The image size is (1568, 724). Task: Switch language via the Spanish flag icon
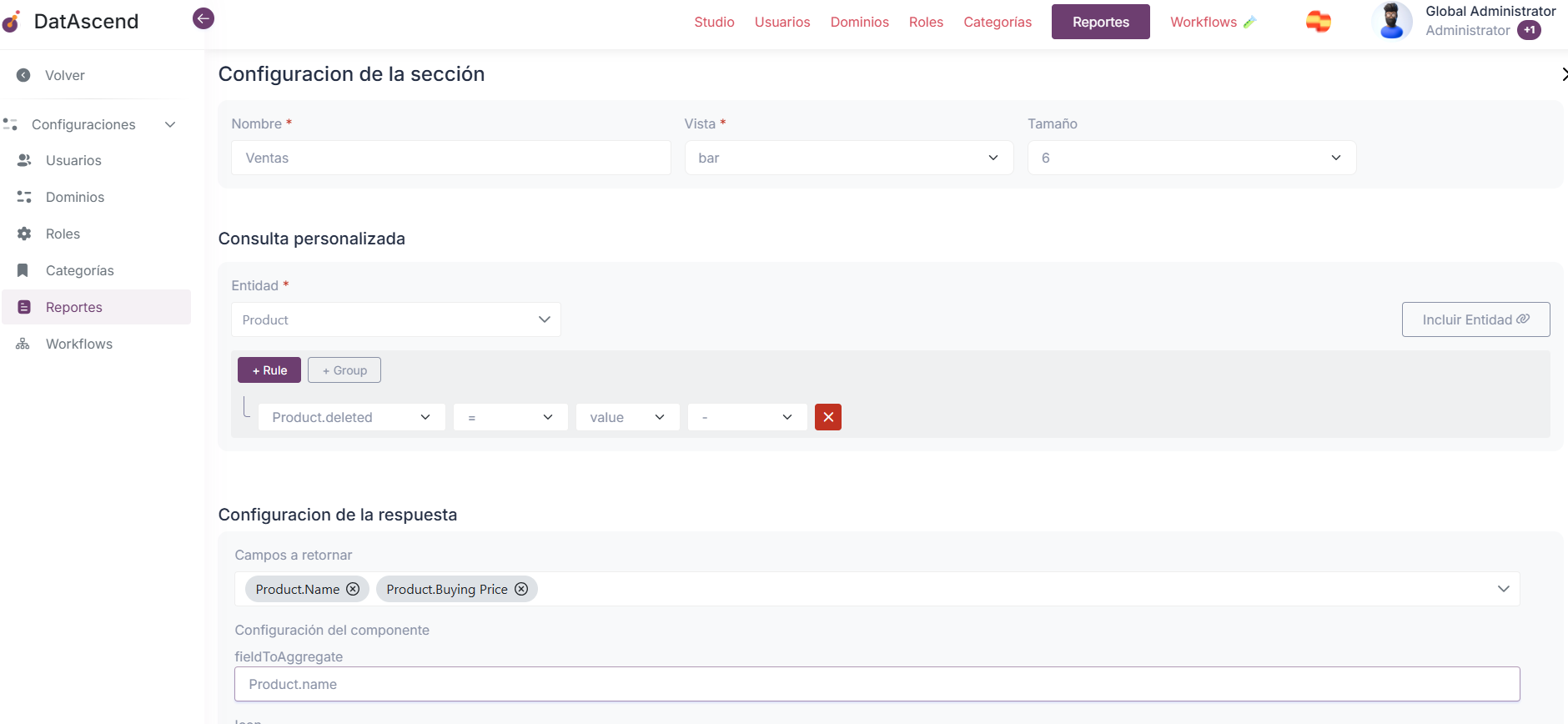click(x=1319, y=22)
